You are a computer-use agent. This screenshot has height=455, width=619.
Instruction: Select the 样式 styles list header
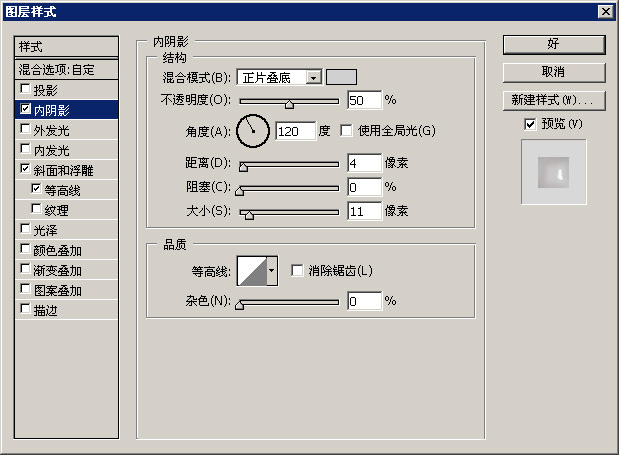(x=66, y=47)
